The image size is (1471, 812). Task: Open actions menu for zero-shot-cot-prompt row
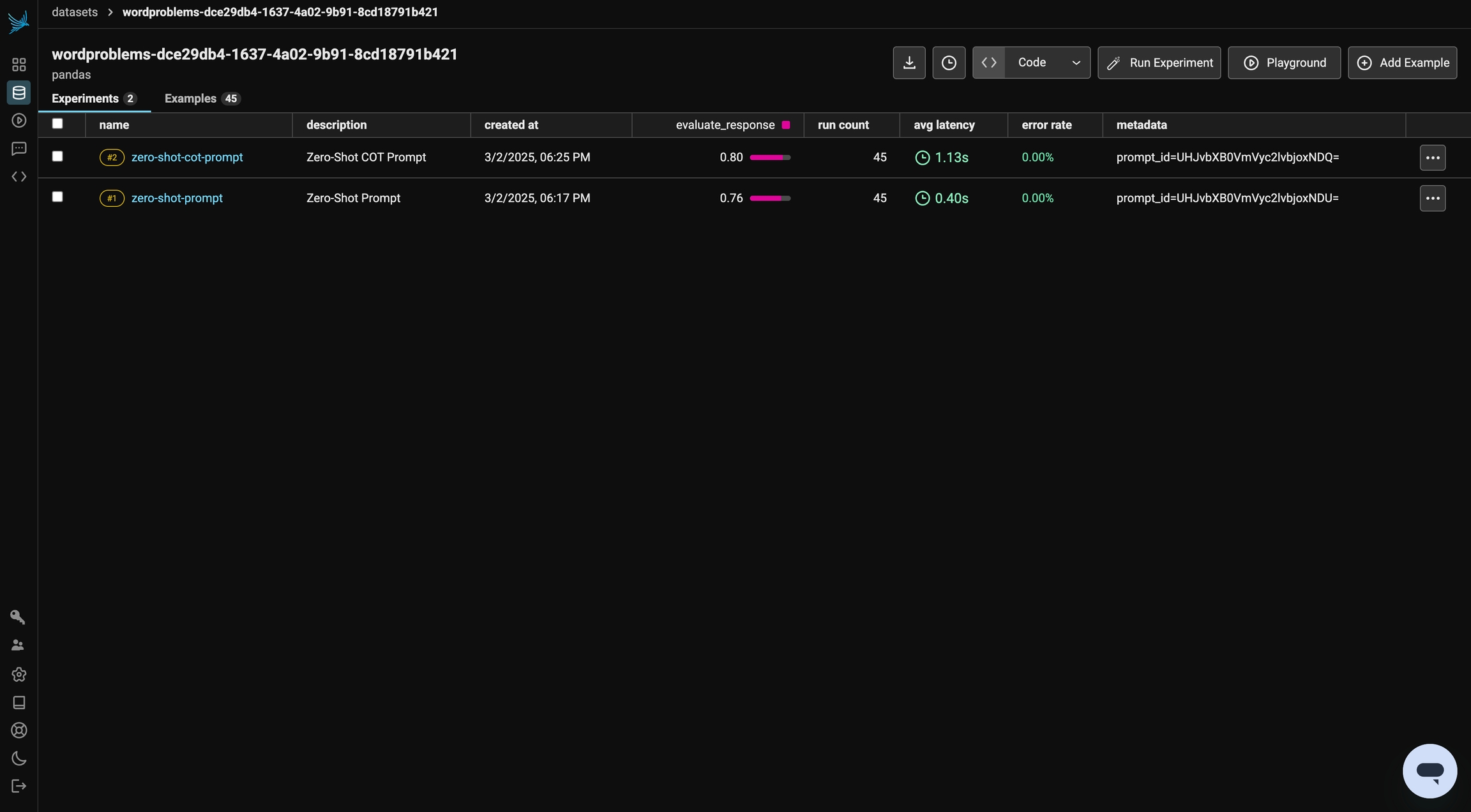coord(1432,158)
